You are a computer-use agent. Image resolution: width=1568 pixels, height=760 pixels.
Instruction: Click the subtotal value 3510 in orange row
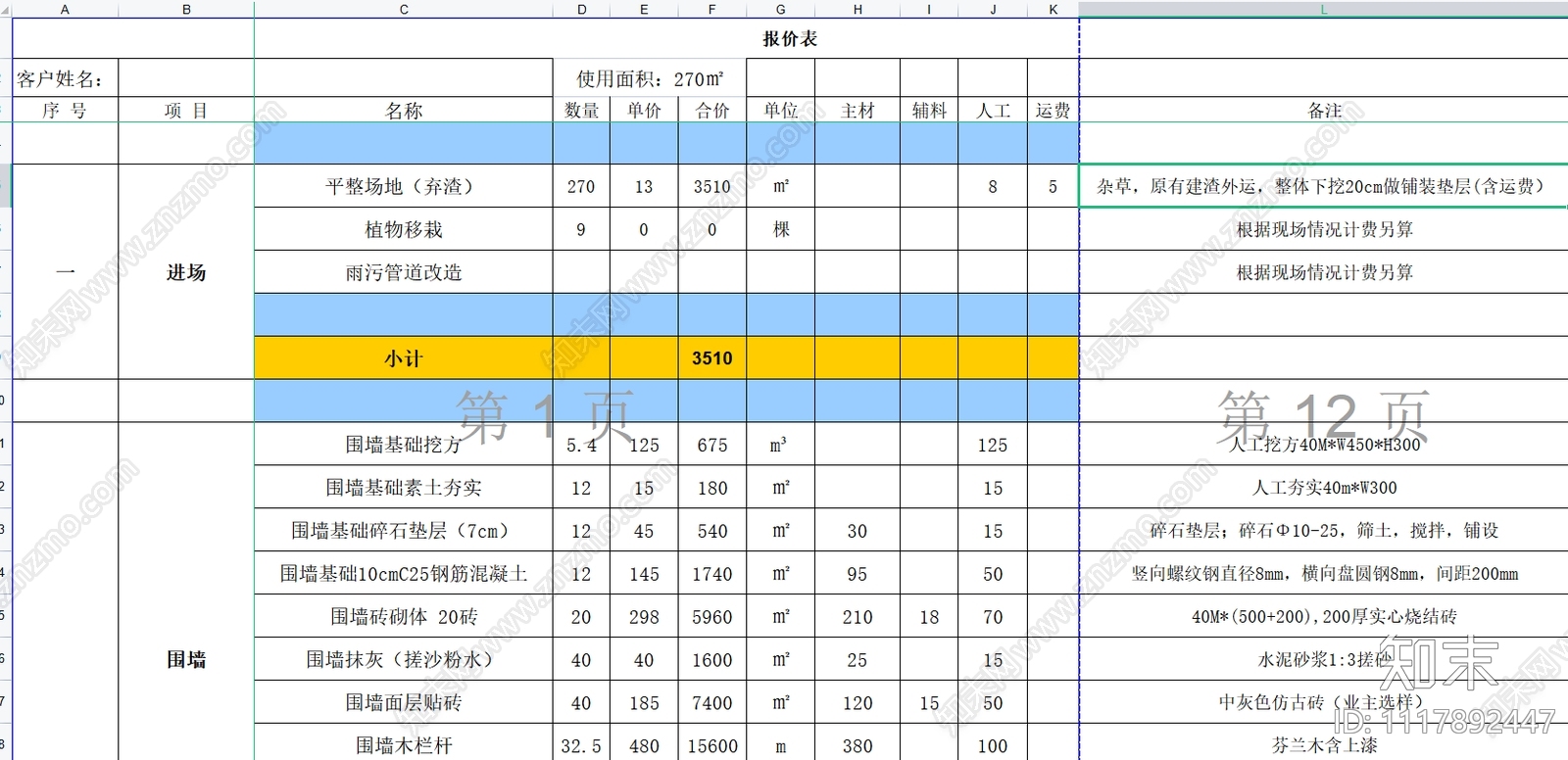point(712,358)
